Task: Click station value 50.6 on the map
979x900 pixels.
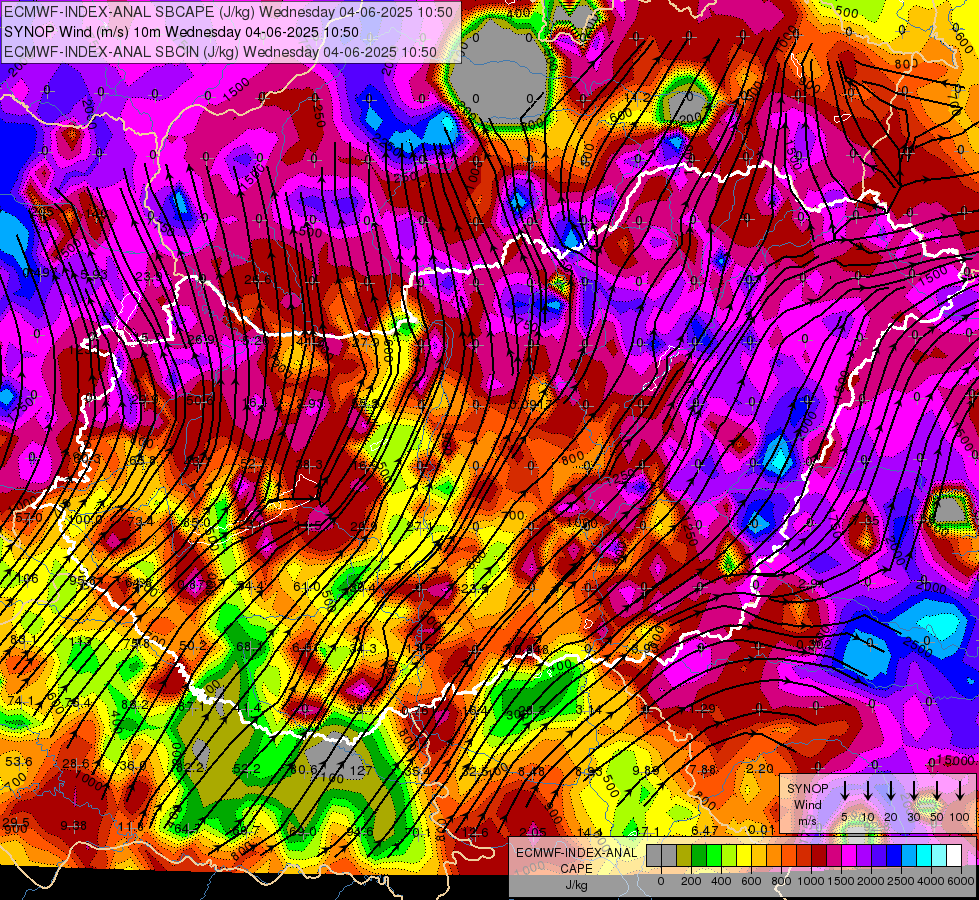Action: [x=200, y=400]
